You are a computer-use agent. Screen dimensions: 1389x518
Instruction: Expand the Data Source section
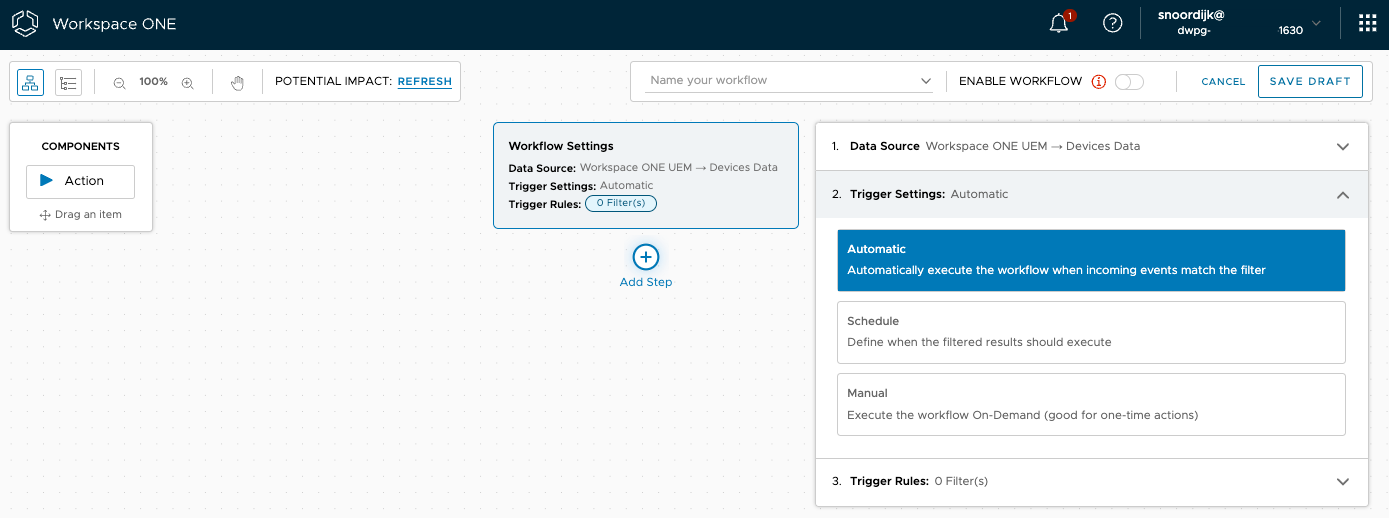click(x=1343, y=146)
